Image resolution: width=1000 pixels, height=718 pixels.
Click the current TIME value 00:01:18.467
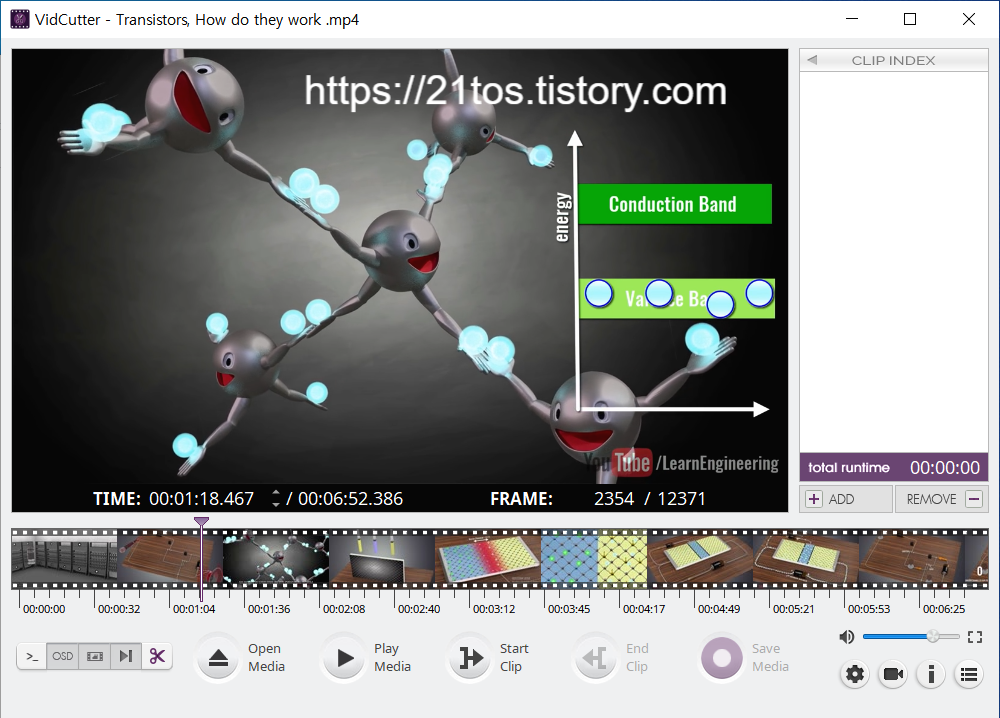pyautogui.click(x=202, y=498)
